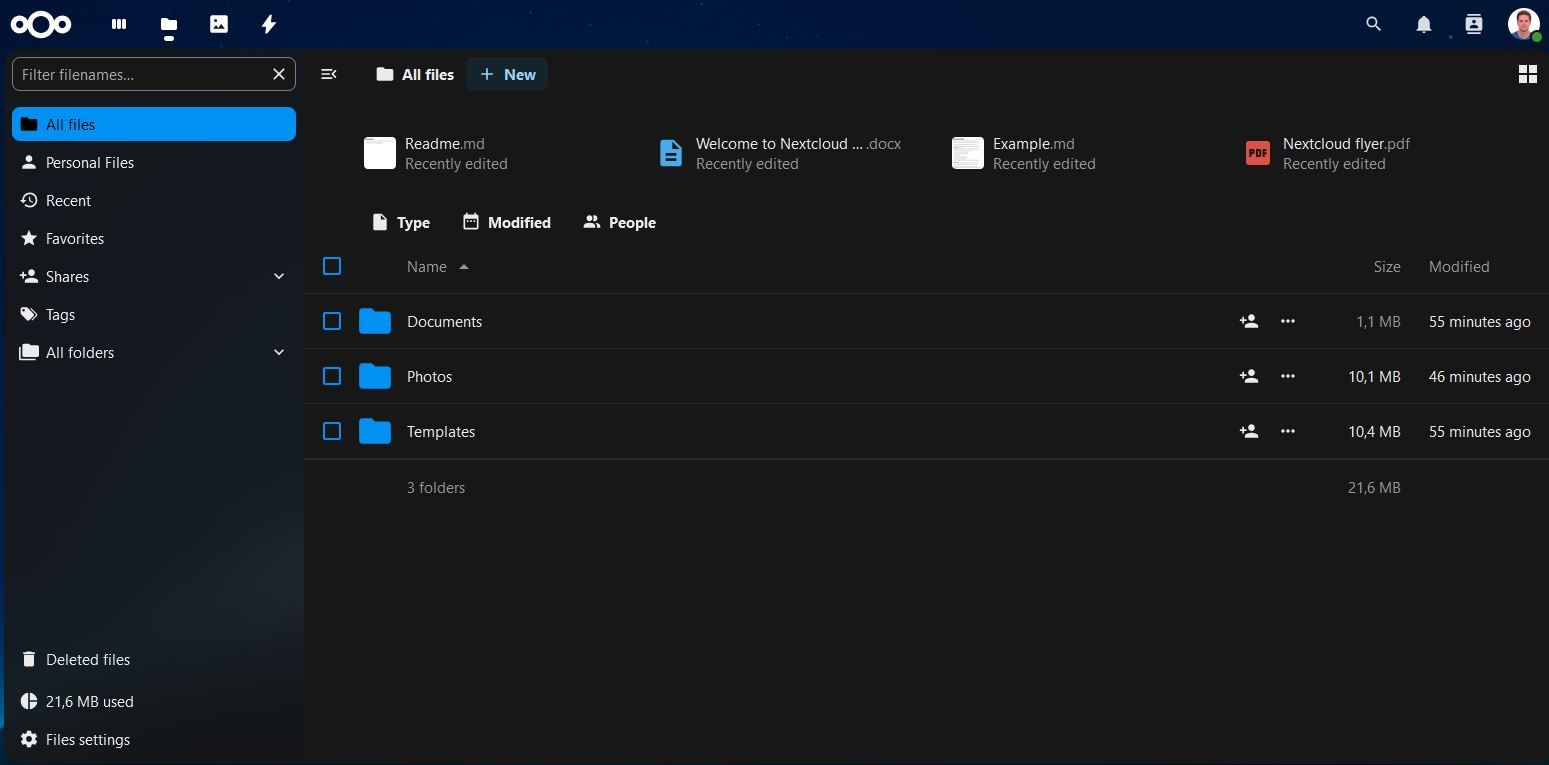
Task: Open unified search magnifier icon
Action: 1373,24
